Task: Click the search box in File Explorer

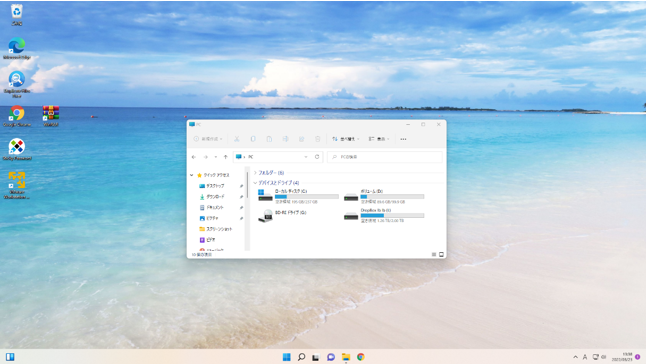Action: (385, 157)
